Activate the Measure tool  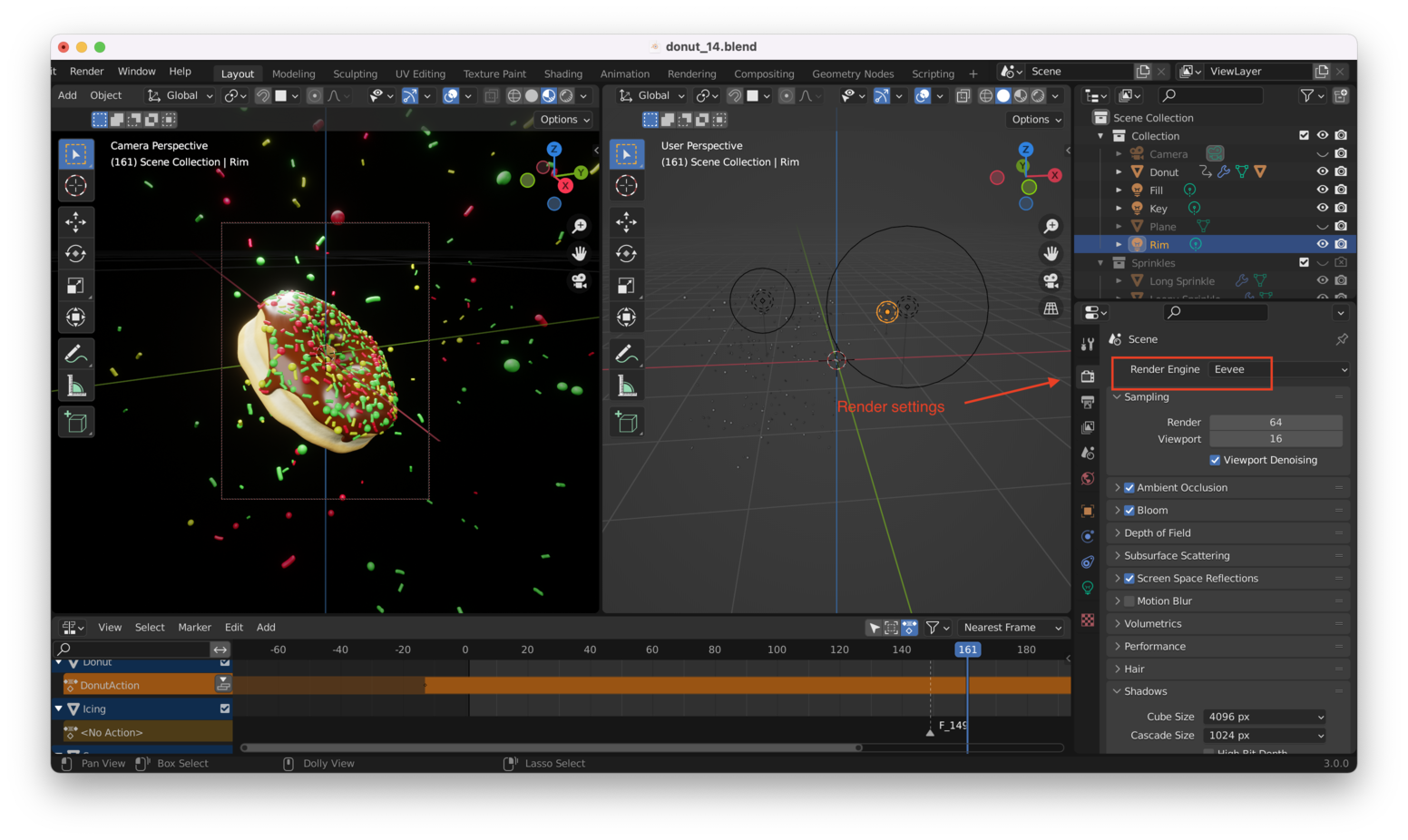(76, 385)
